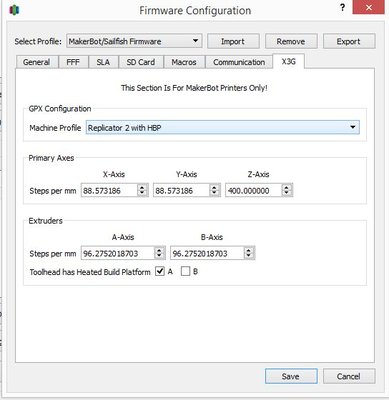Close the Firmware Configuration dialog
The width and height of the screenshot is (389, 400).
coord(369,7)
